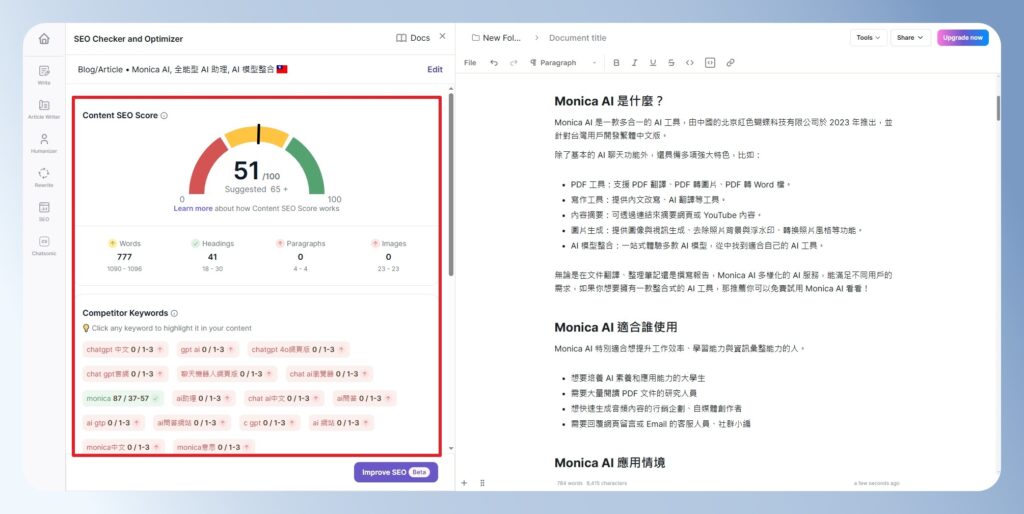Highlight the green 'monica 87 / 37-57' keyword

coord(123,398)
